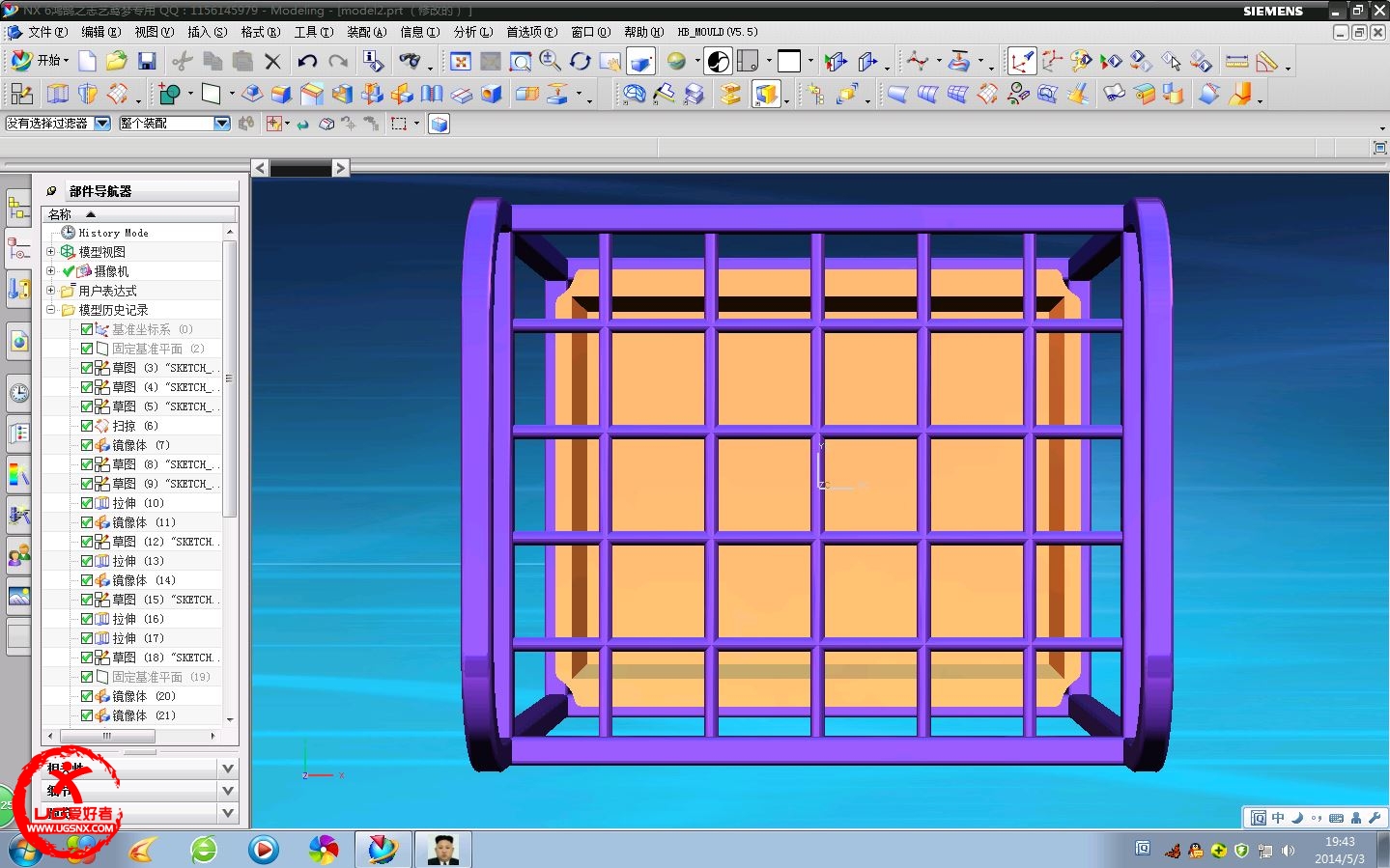The height and width of the screenshot is (868, 1390).
Task: Start a Sketch with the sketch icon
Action: click(21, 94)
